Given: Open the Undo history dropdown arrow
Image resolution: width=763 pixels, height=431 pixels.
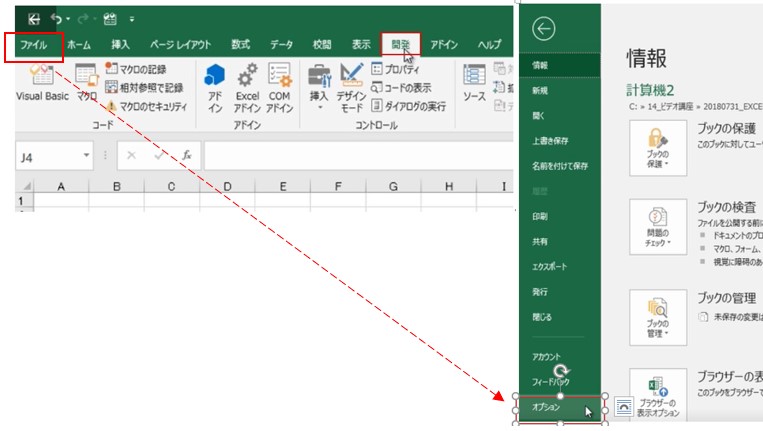Looking at the screenshot, I should click(68, 19).
